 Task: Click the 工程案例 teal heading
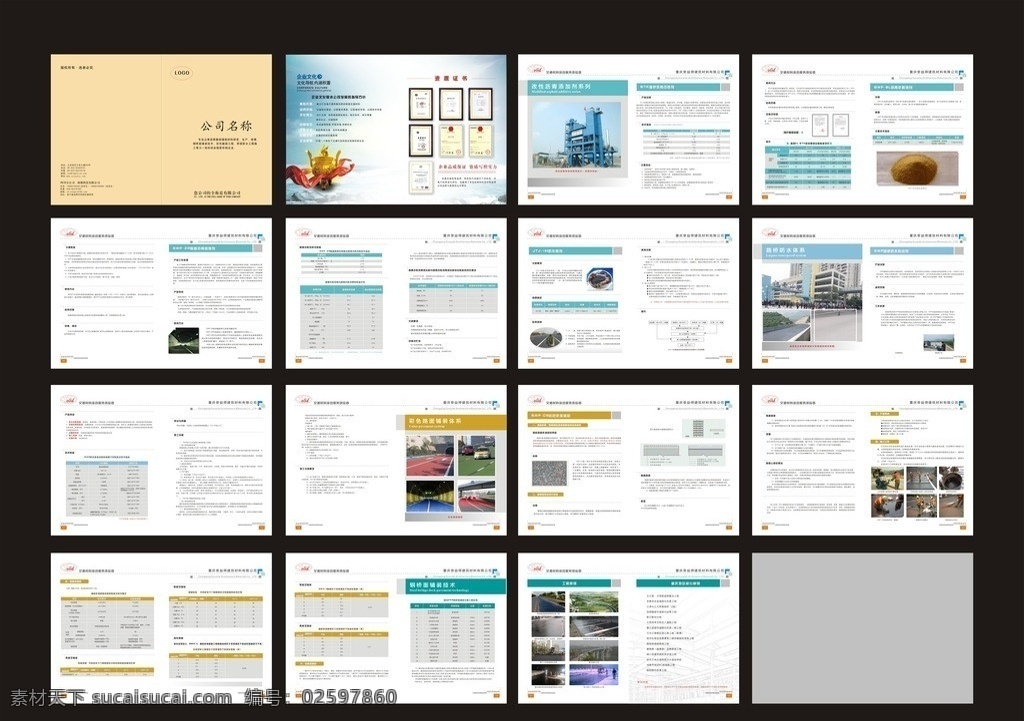569,583
